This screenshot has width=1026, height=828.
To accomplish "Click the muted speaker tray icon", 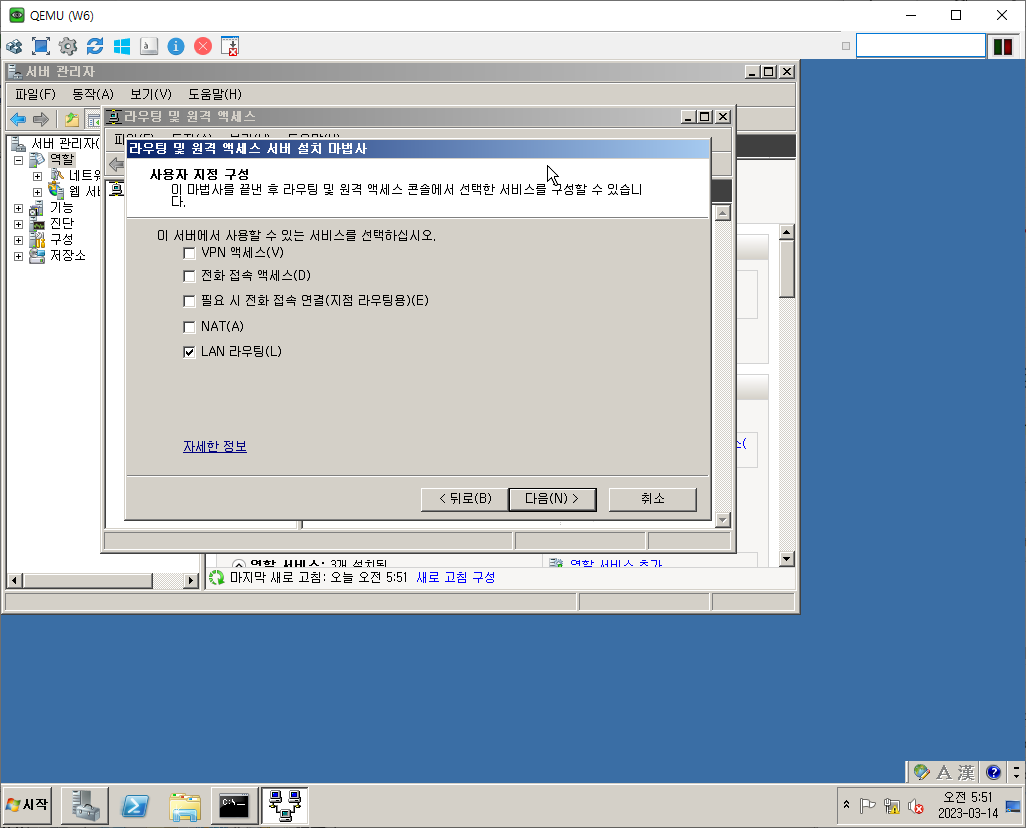I will point(915,806).
